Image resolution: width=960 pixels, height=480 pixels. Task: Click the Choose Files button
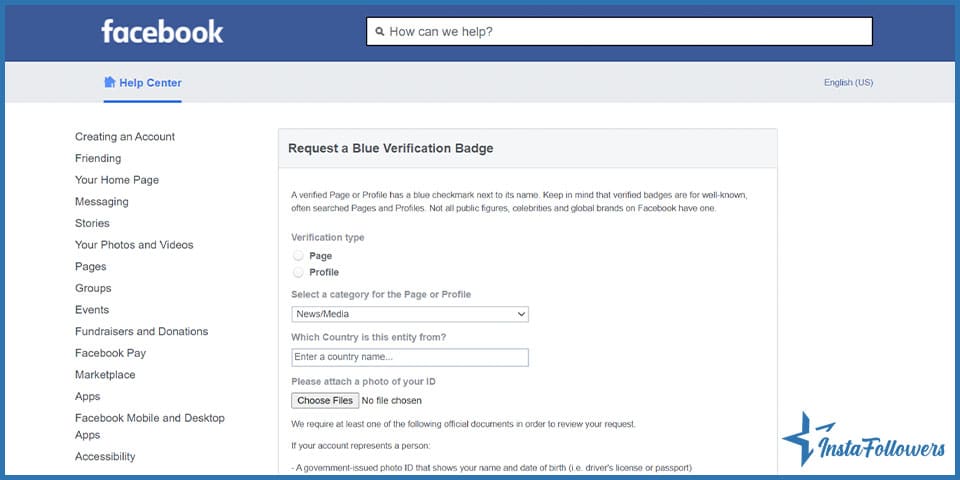pyautogui.click(x=325, y=400)
